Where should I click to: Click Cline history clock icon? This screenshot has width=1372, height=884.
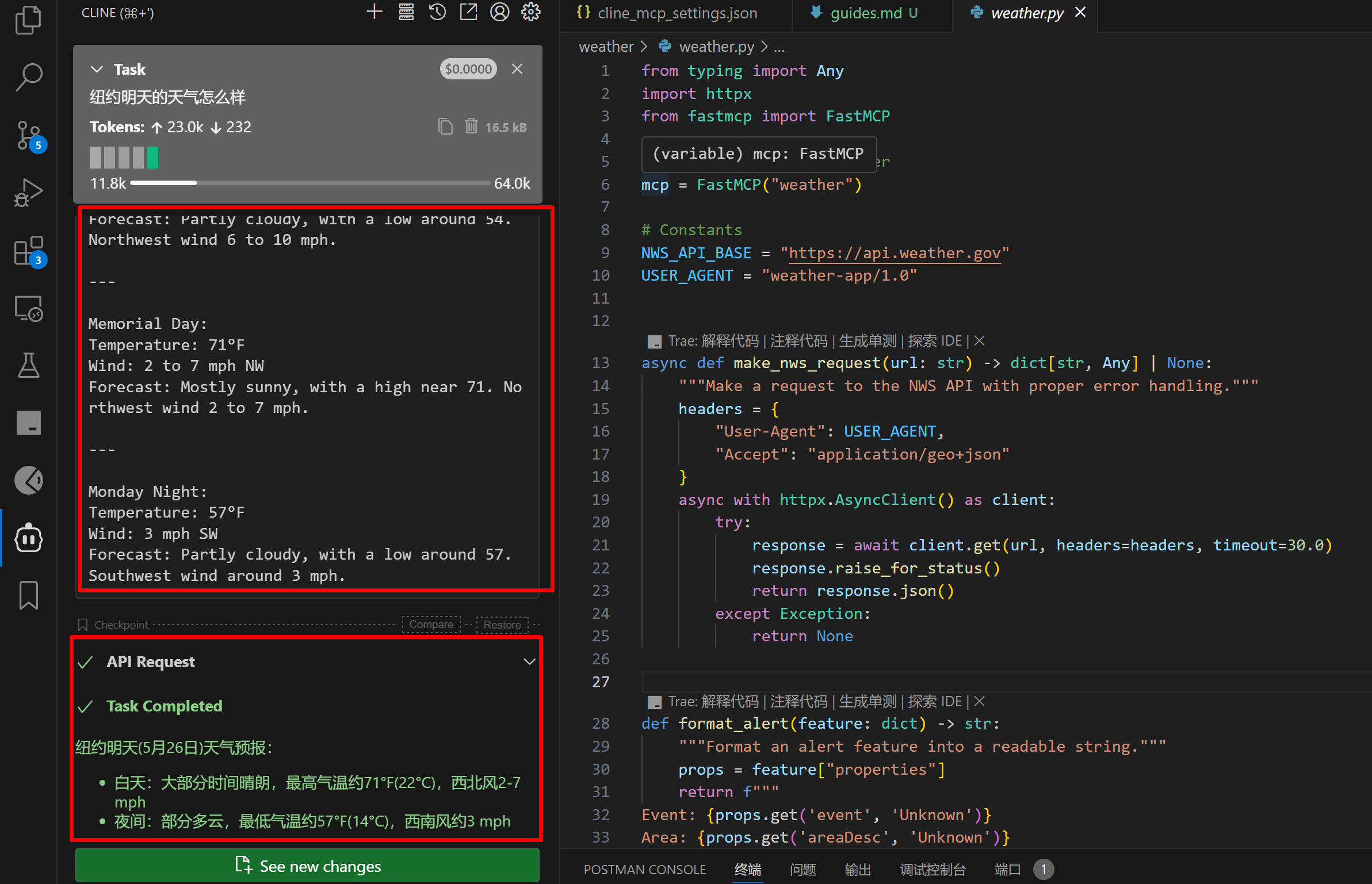437,13
